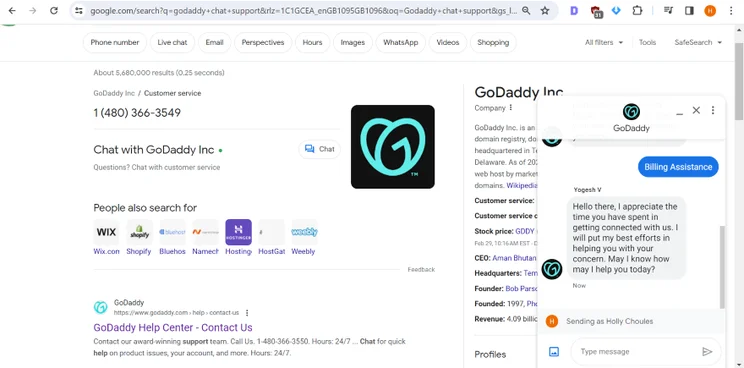Screen dimensions: 744x368
Task: Select the Videos filter chip
Action: point(448,42)
